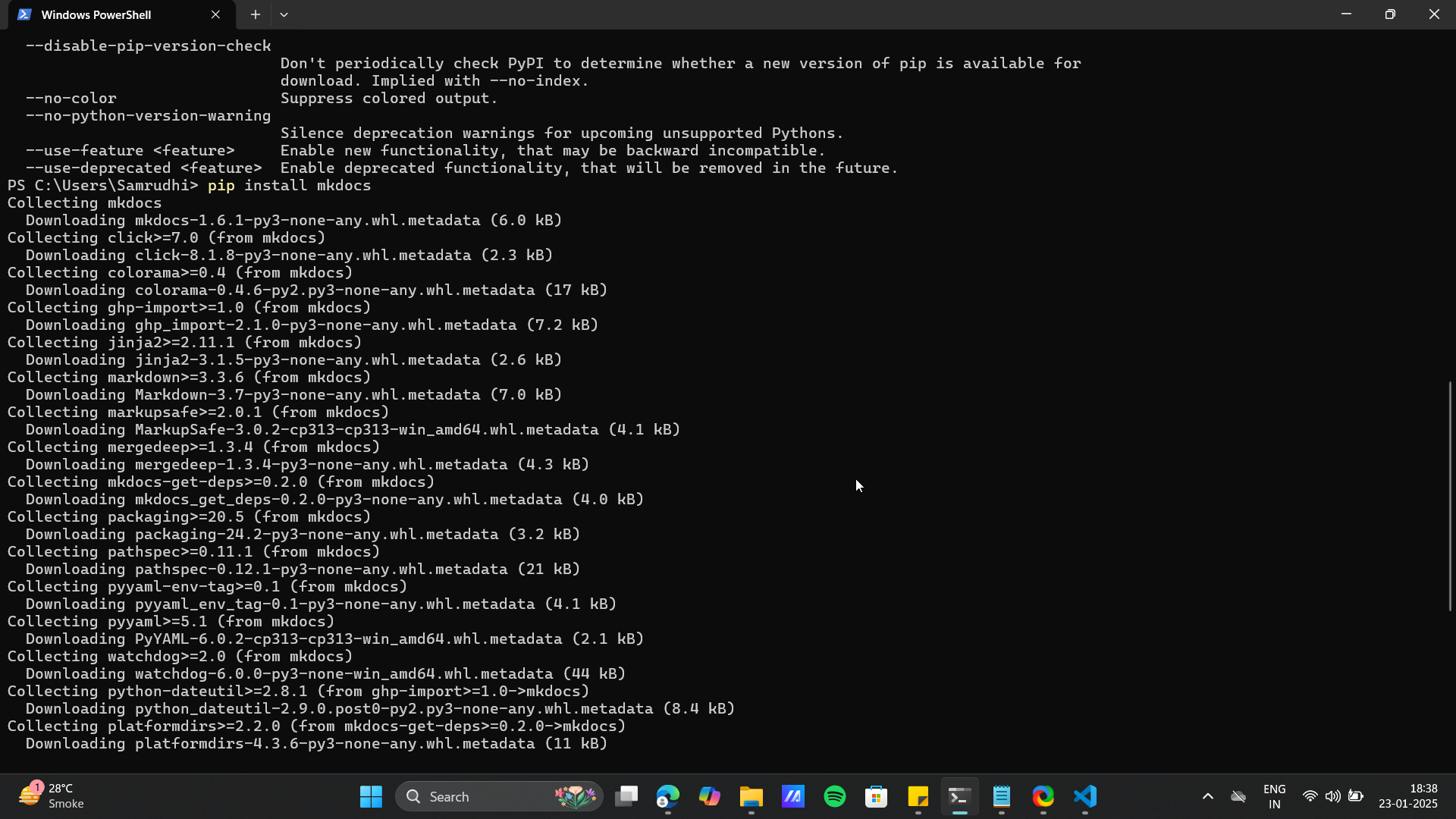
Task: Click 'Downloading platformdirs-4.3.6' line
Action: coord(317,744)
